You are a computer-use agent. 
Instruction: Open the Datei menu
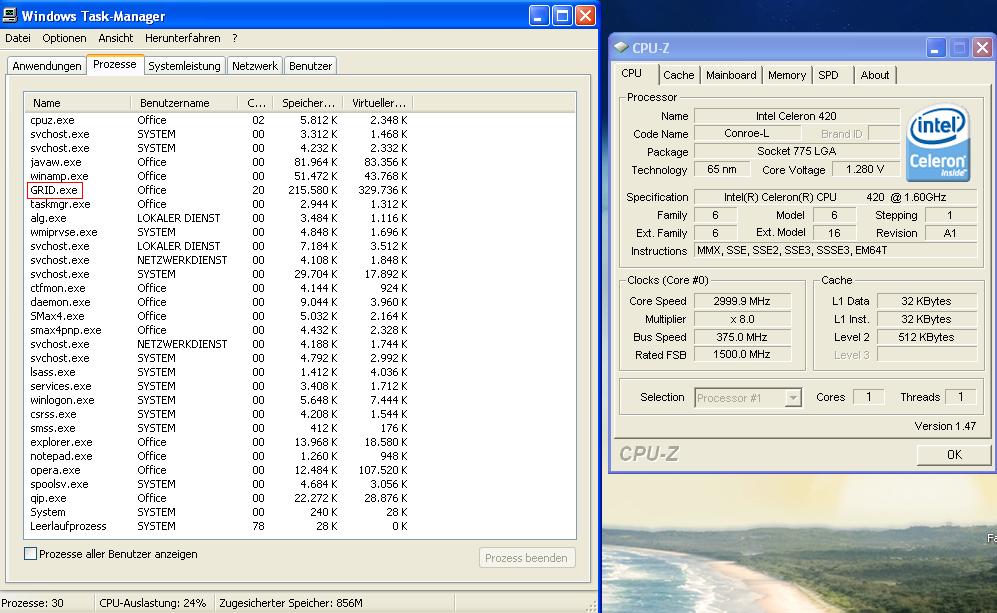tap(18, 38)
